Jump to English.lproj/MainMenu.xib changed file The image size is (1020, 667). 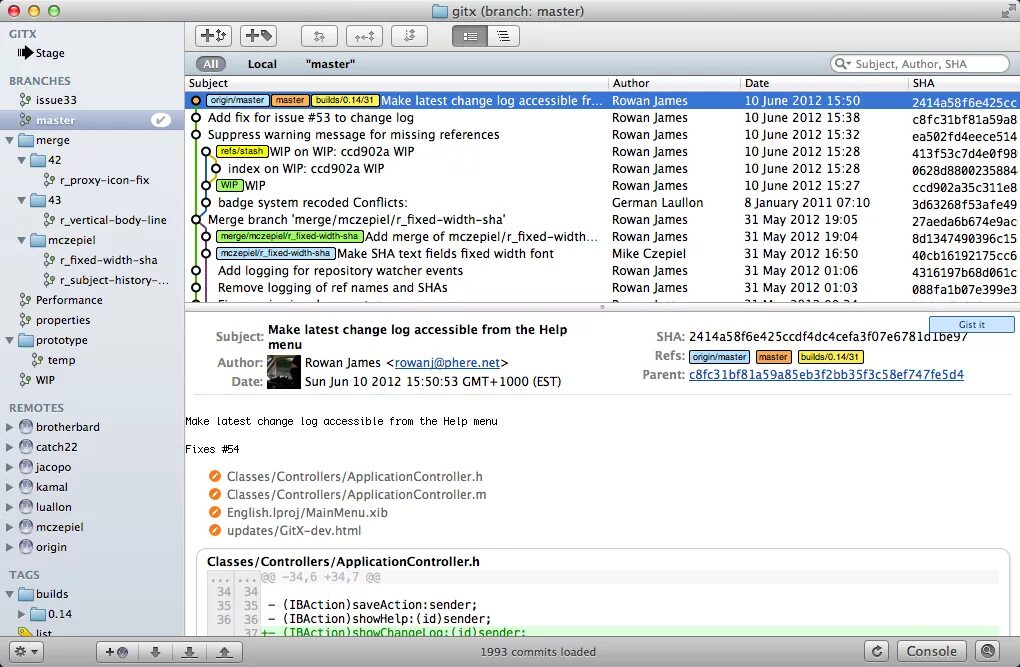[x=307, y=513]
